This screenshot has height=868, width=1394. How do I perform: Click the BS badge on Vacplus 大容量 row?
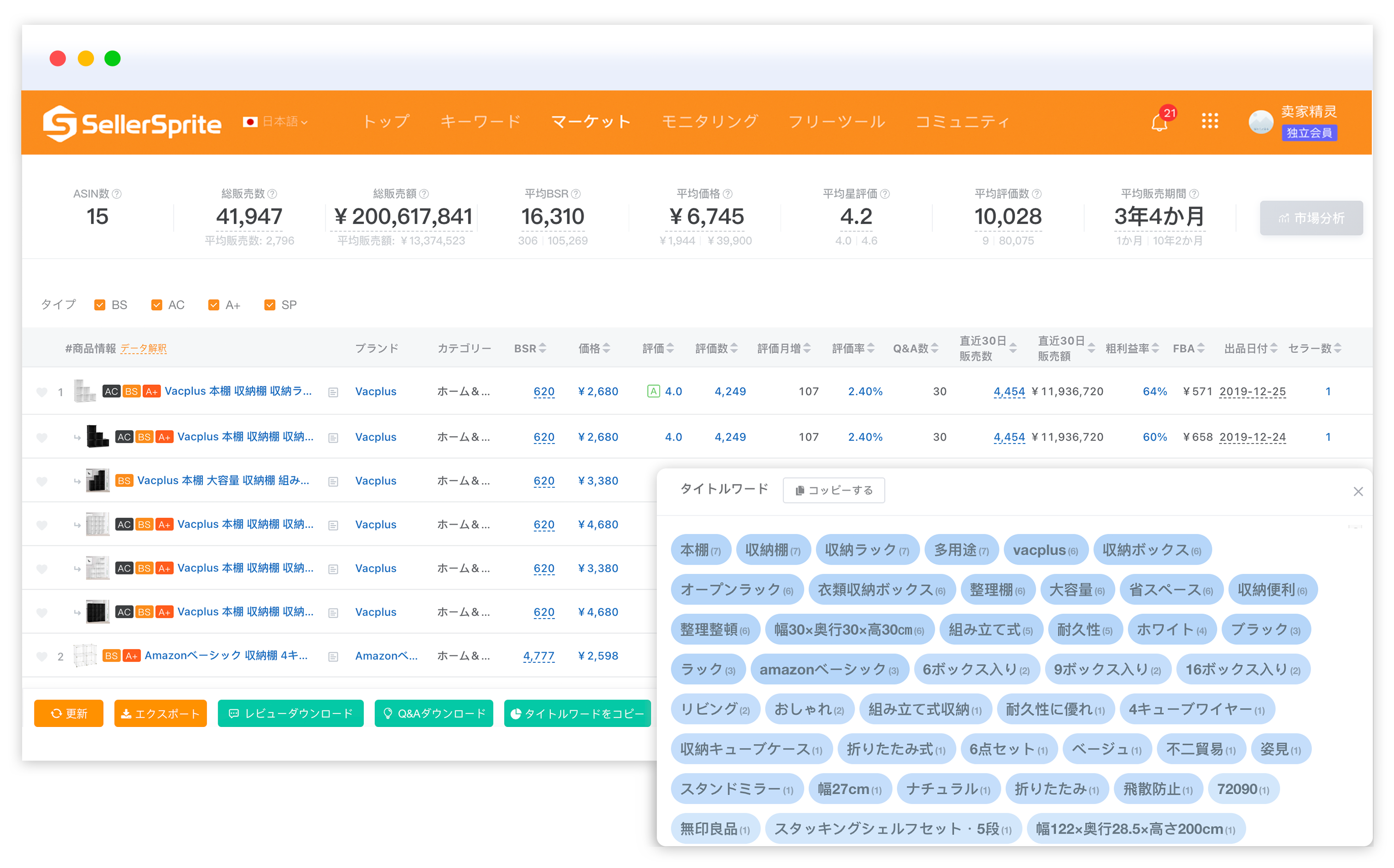[124, 480]
